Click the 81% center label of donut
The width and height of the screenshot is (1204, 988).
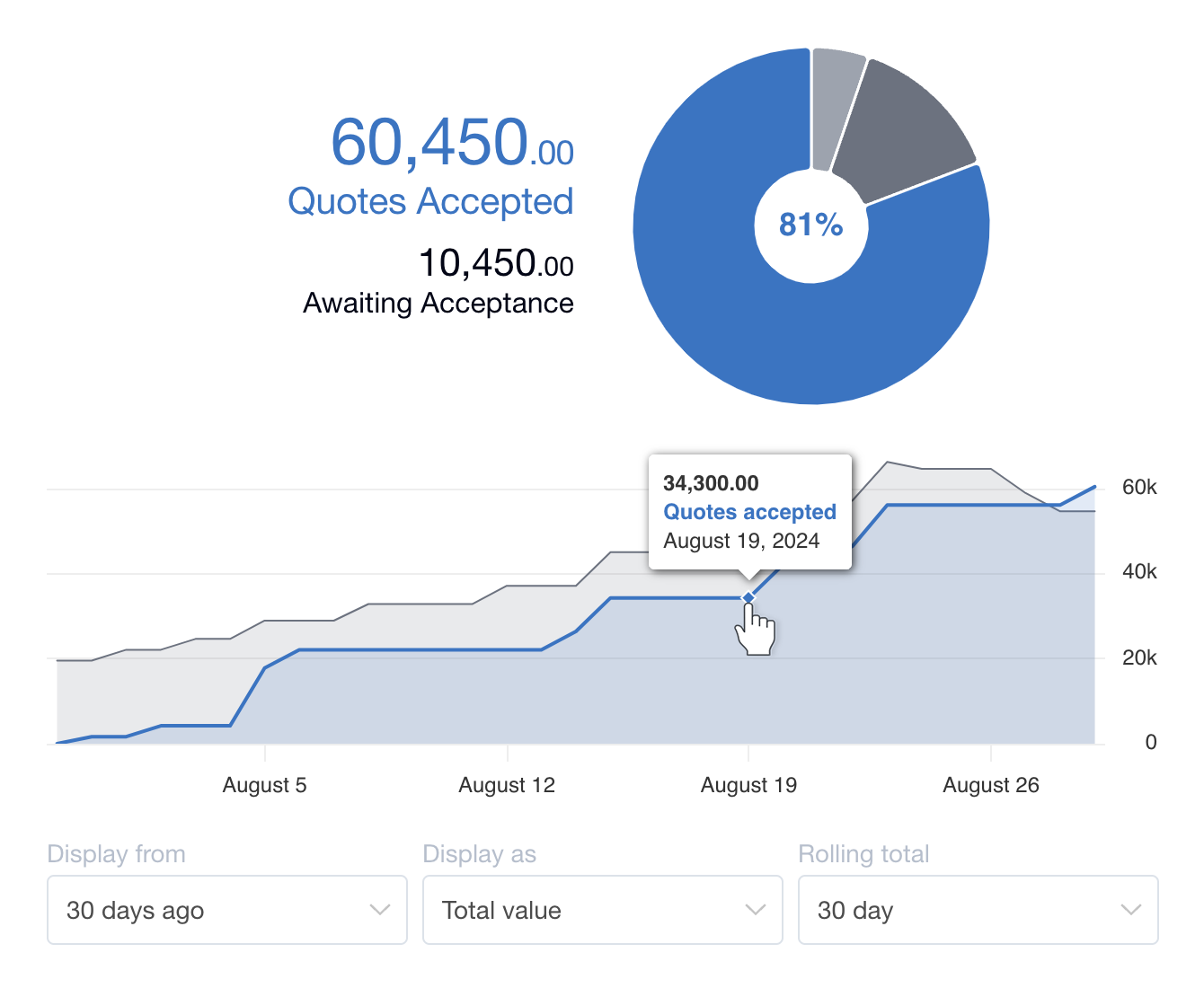click(x=811, y=225)
